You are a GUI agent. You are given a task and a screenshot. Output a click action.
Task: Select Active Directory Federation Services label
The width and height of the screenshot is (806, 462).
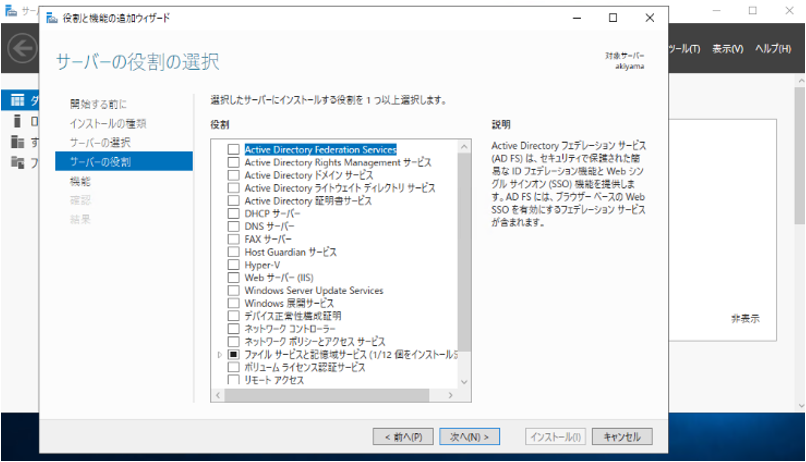pos(320,150)
